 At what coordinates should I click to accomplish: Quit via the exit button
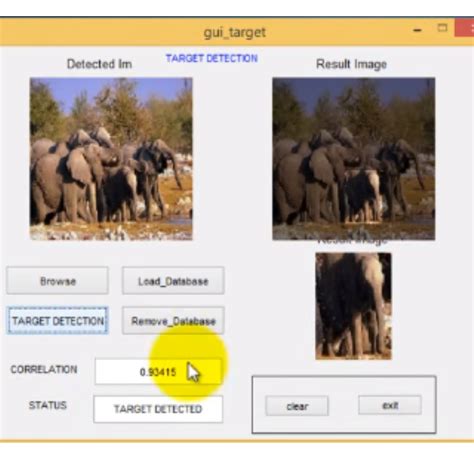click(x=390, y=405)
